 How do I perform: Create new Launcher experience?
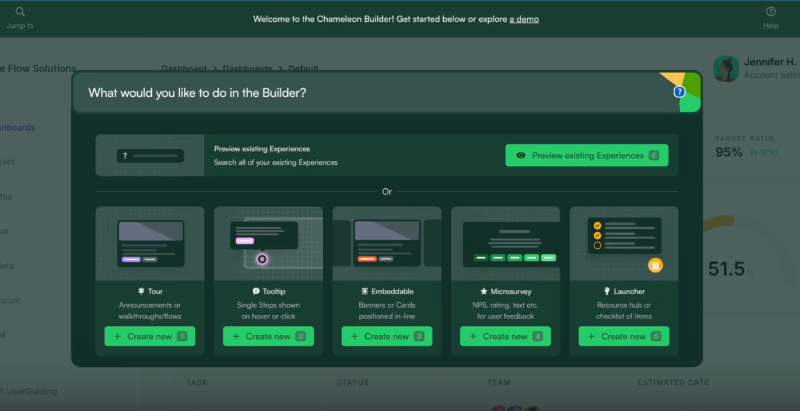[624, 337]
